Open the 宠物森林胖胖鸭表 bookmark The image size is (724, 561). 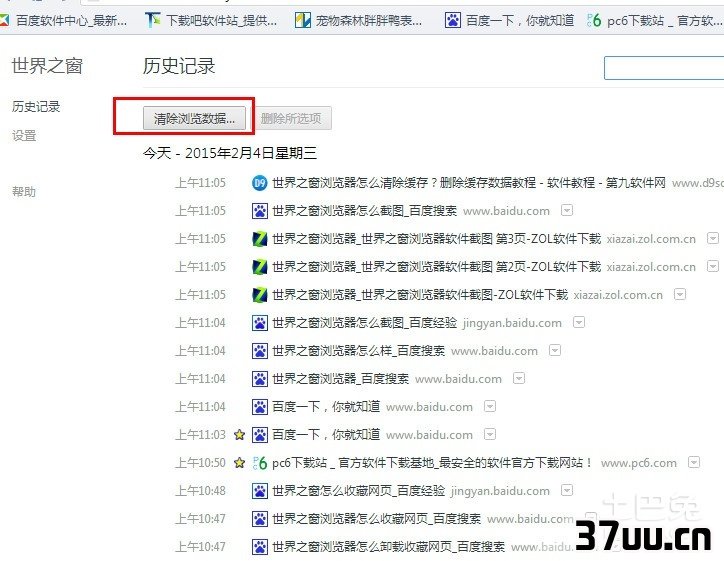pyautogui.click(x=358, y=20)
